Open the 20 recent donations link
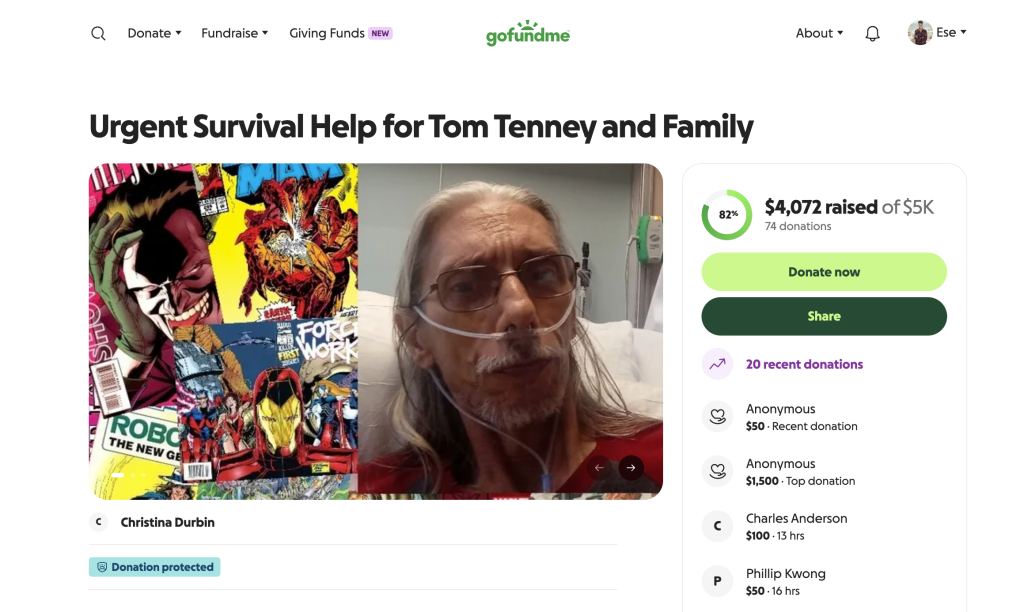Image resolution: width=1024 pixels, height=612 pixels. tap(804, 364)
